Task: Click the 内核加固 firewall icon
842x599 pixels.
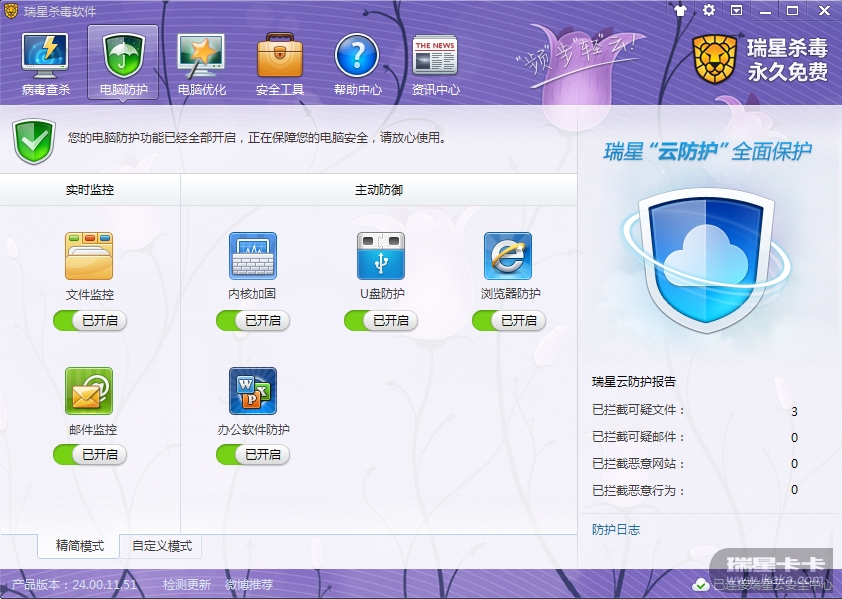Action: [252, 256]
